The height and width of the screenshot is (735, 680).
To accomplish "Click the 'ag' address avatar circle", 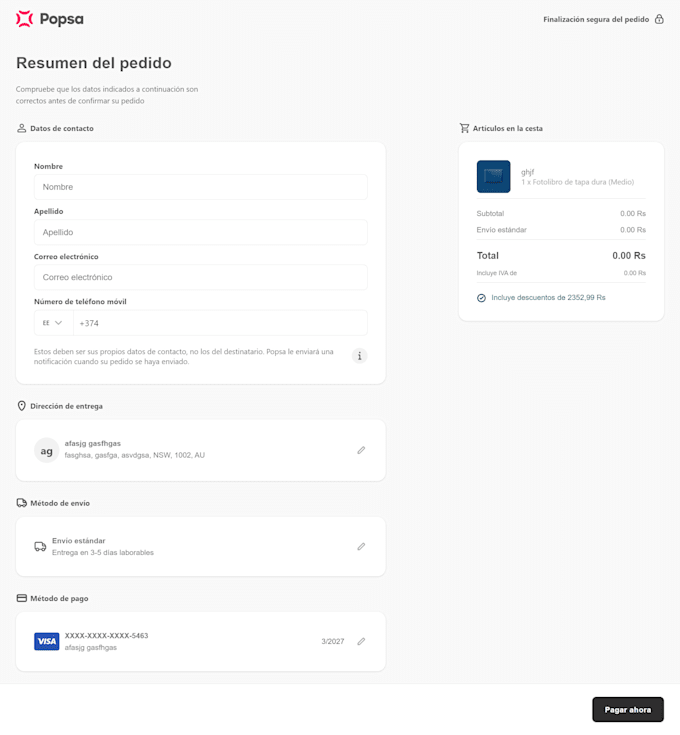I will pyautogui.click(x=46, y=450).
